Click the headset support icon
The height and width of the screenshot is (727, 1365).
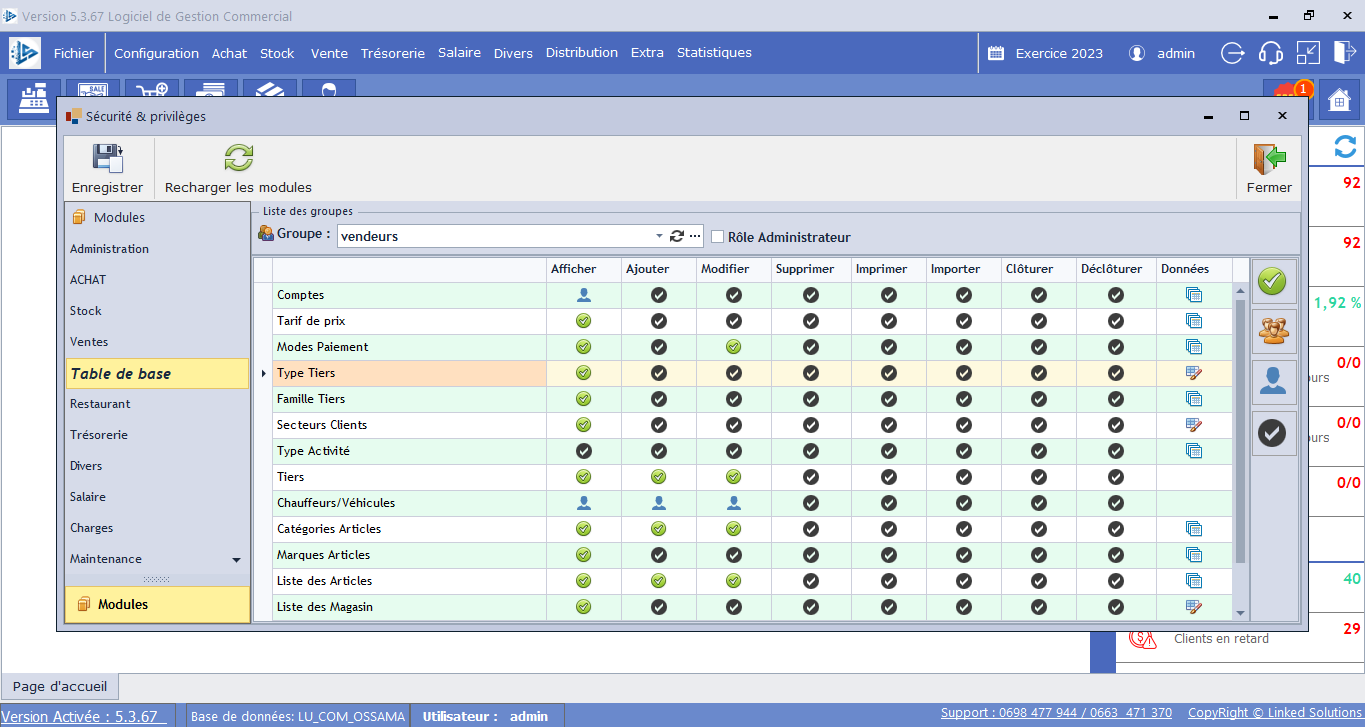(1270, 53)
